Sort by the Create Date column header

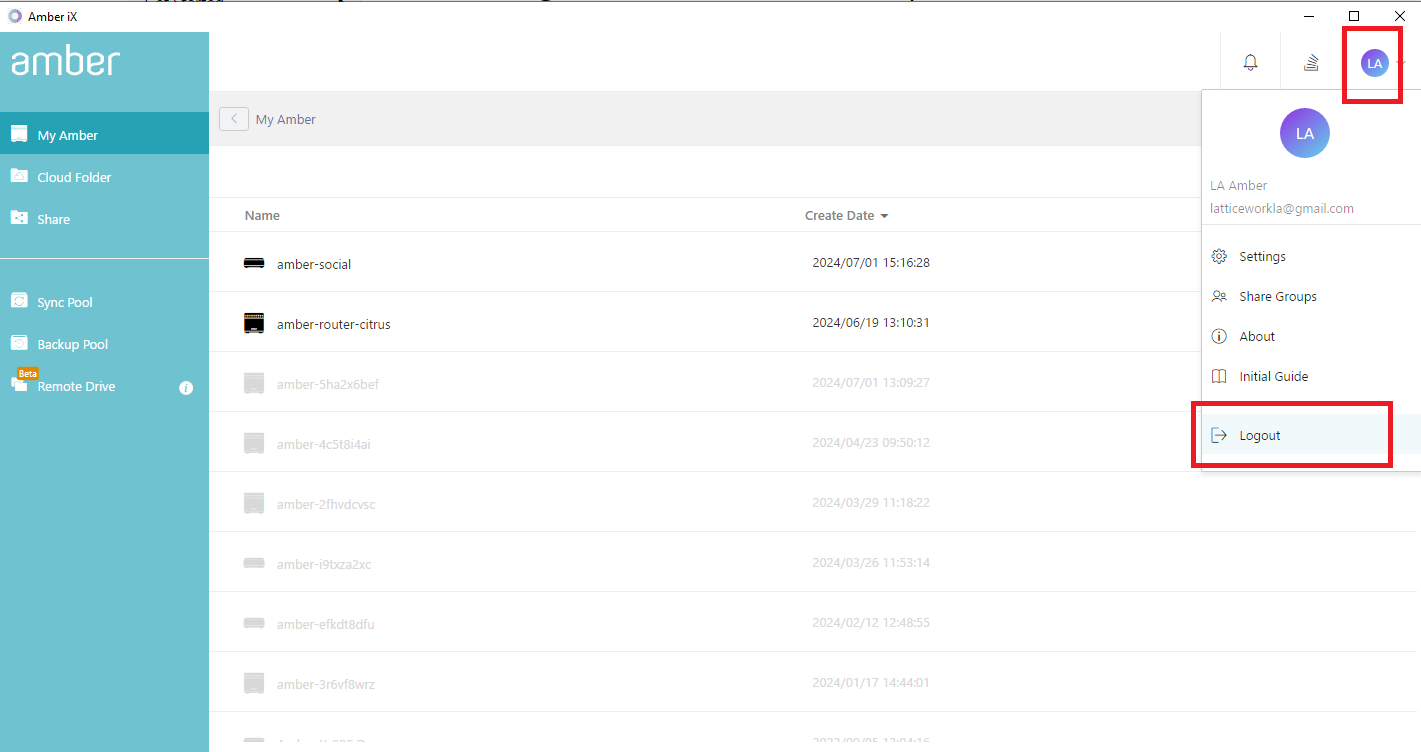839,215
